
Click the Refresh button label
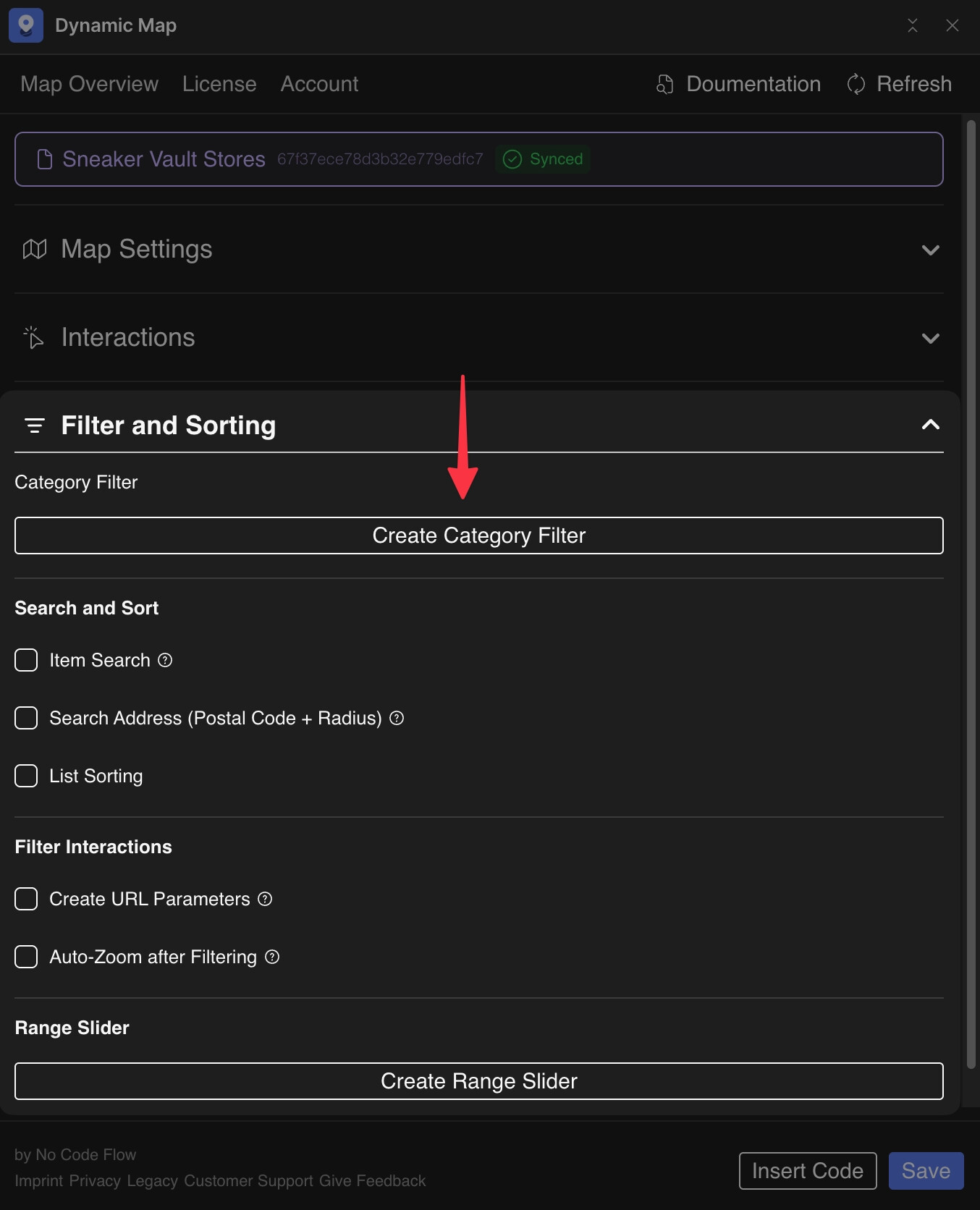click(914, 84)
